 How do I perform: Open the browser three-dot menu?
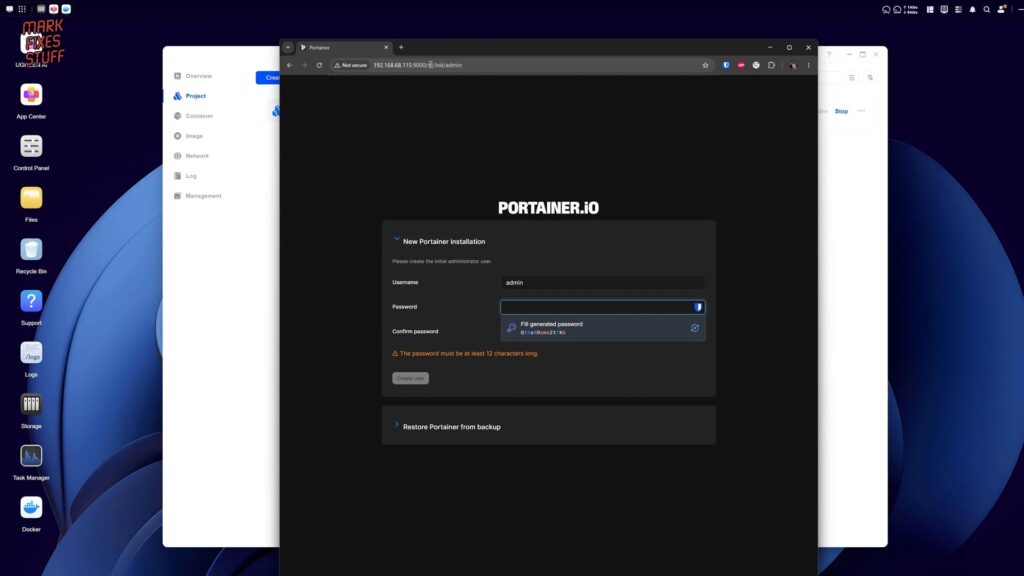tap(808, 65)
